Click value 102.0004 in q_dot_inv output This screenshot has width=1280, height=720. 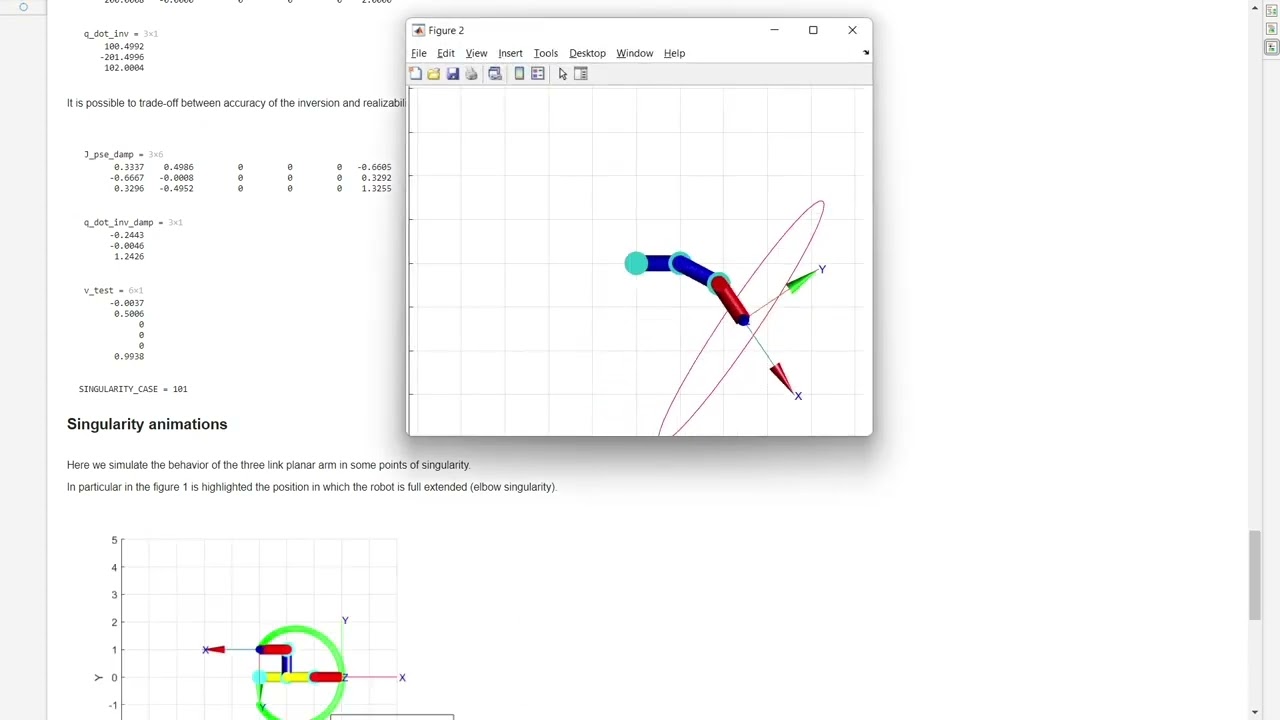click(124, 68)
